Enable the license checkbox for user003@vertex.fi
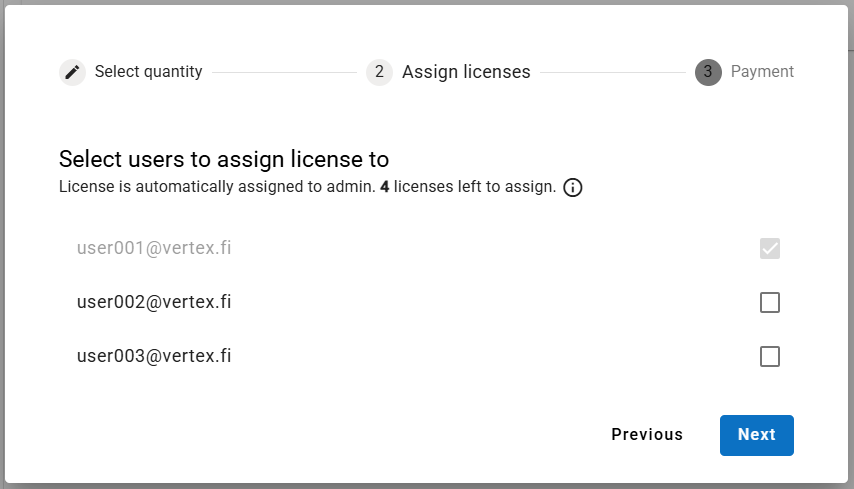This screenshot has height=489, width=854. click(x=770, y=356)
